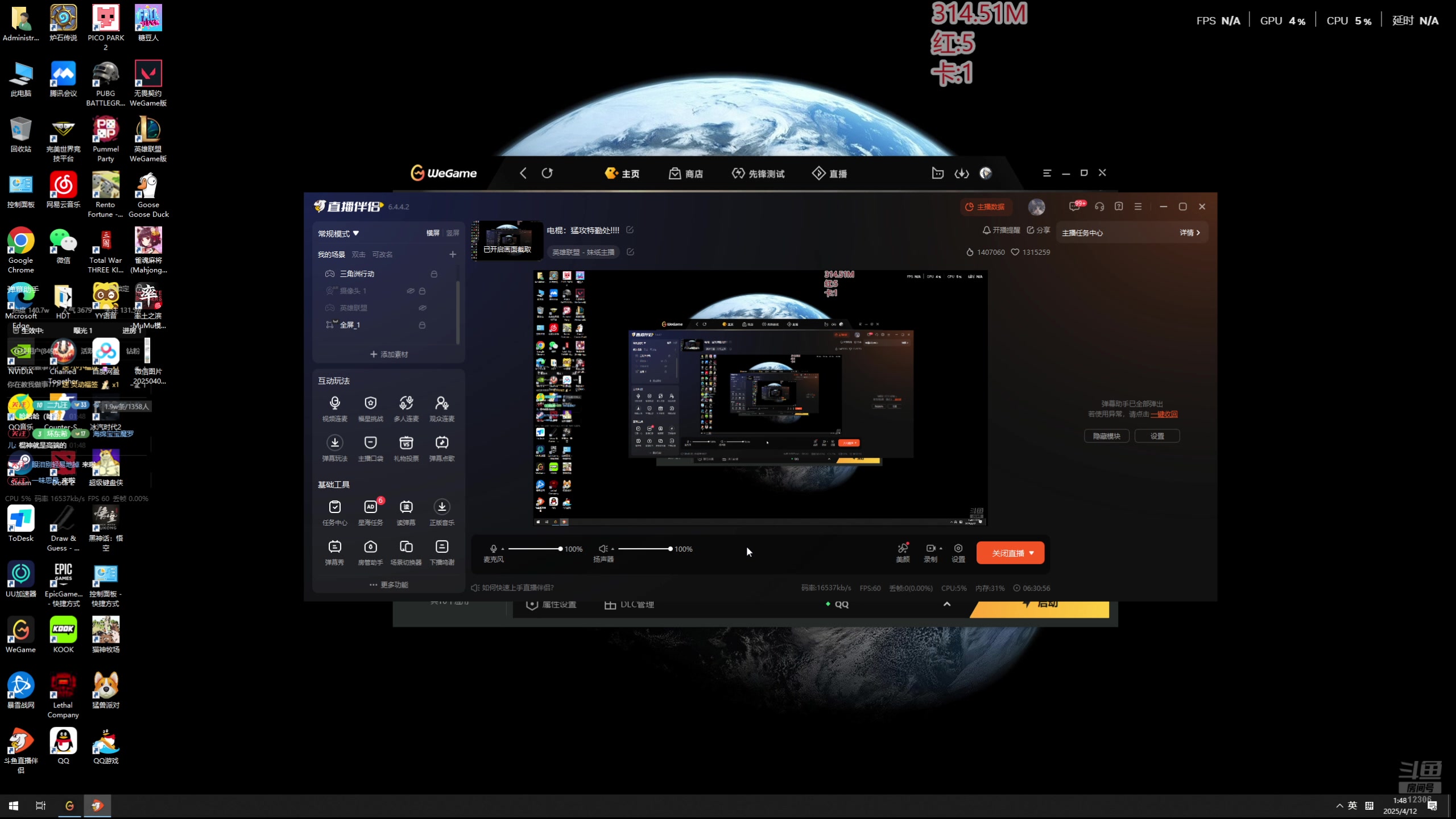Screen dimensions: 1456x819
Task: Go to WeGame 直播 tab
Action: pos(830,173)
